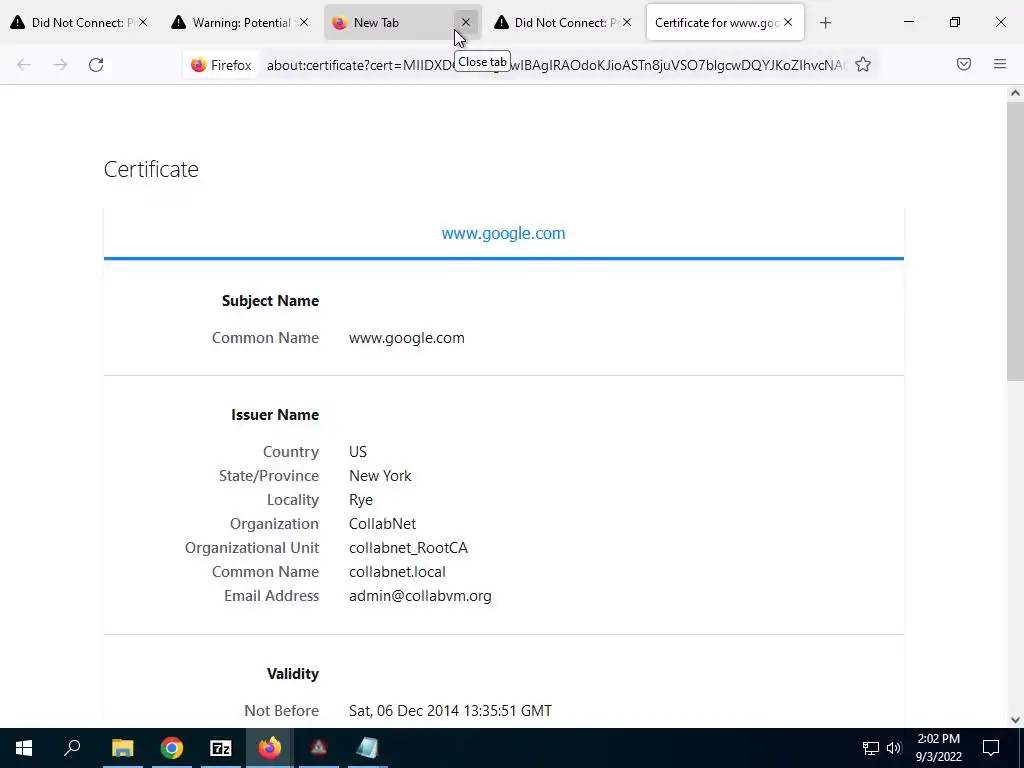
Task: Open a new tab with the plus button
Action: pos(825,23)
